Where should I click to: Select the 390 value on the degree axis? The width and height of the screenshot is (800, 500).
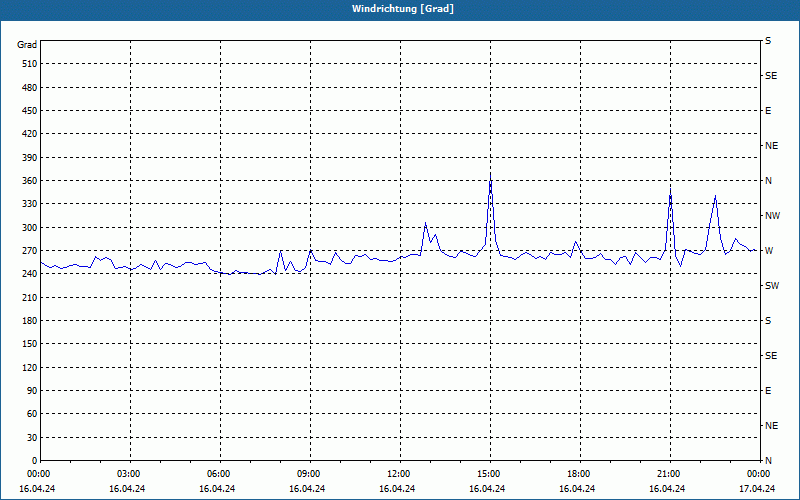coord(29,157)
